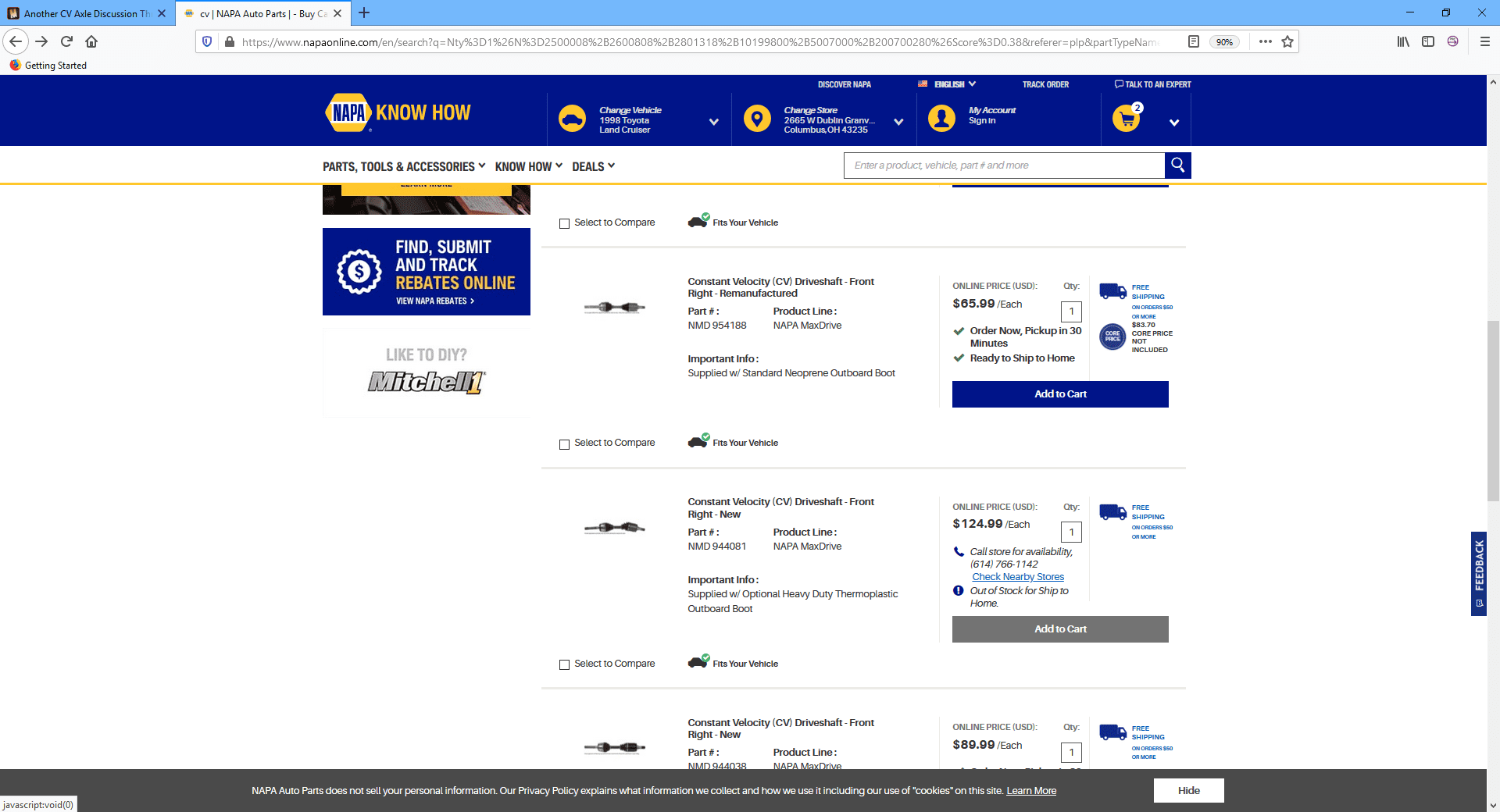Click the 90% zoom level indicator

pyautogui.click(x=1224, y=42)
